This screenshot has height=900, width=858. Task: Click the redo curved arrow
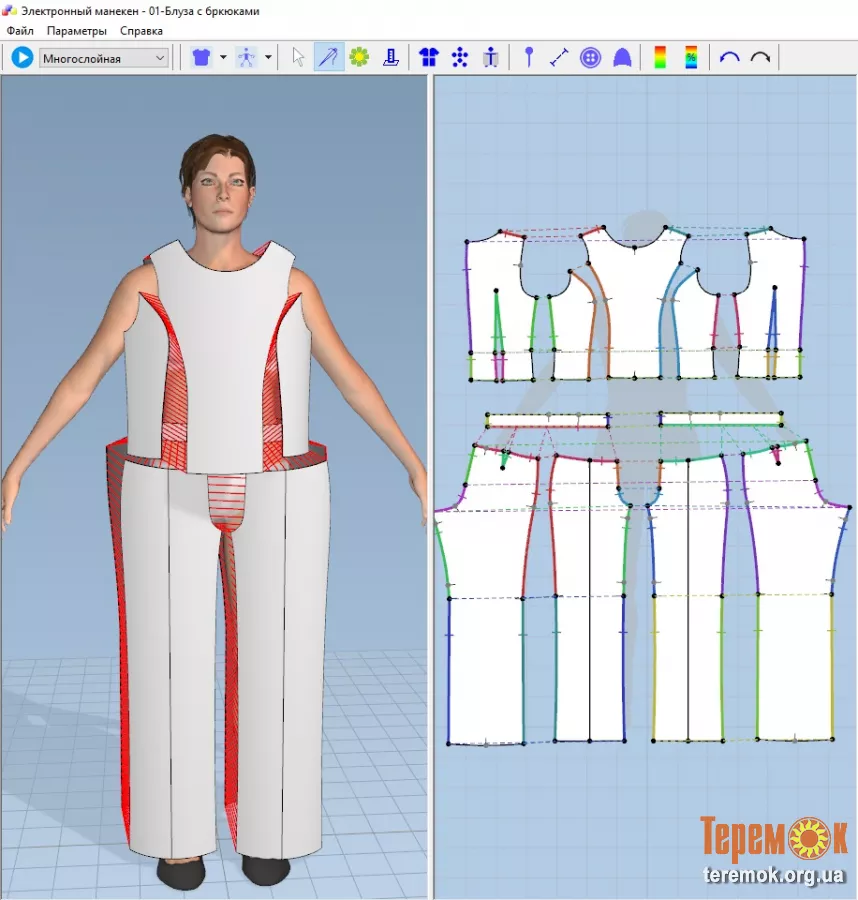tap(760, 58)
